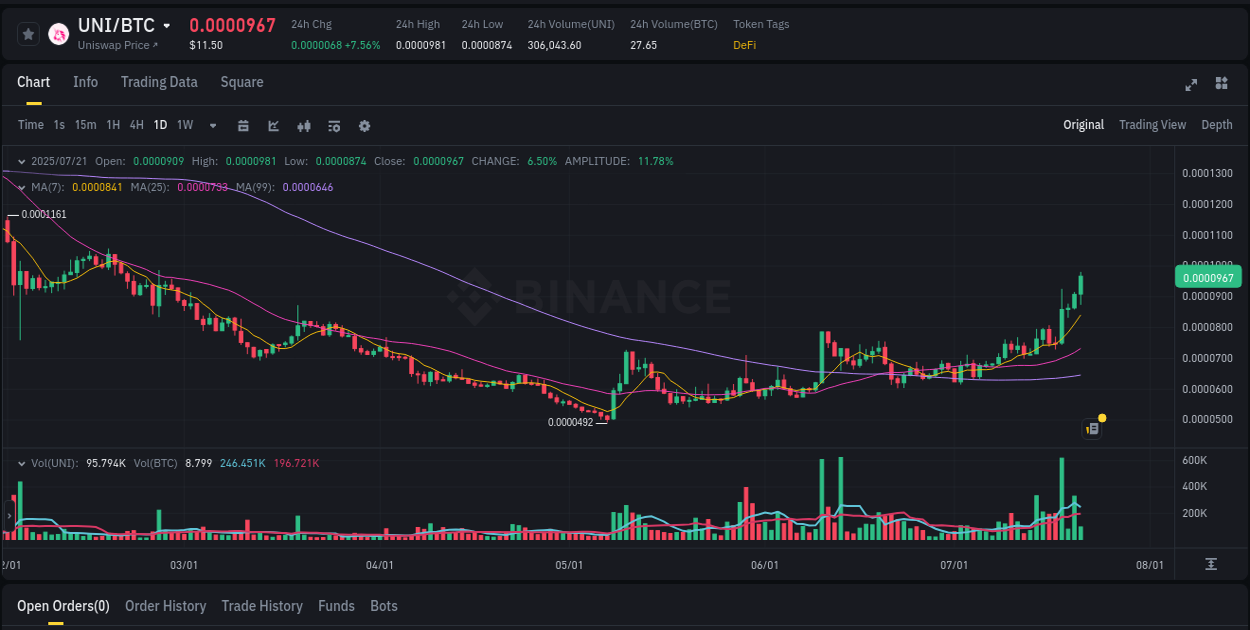This screenshot has height=630, width=1250.
Task: Switch chart to Trading View mode
Action: pos(1152,125)
